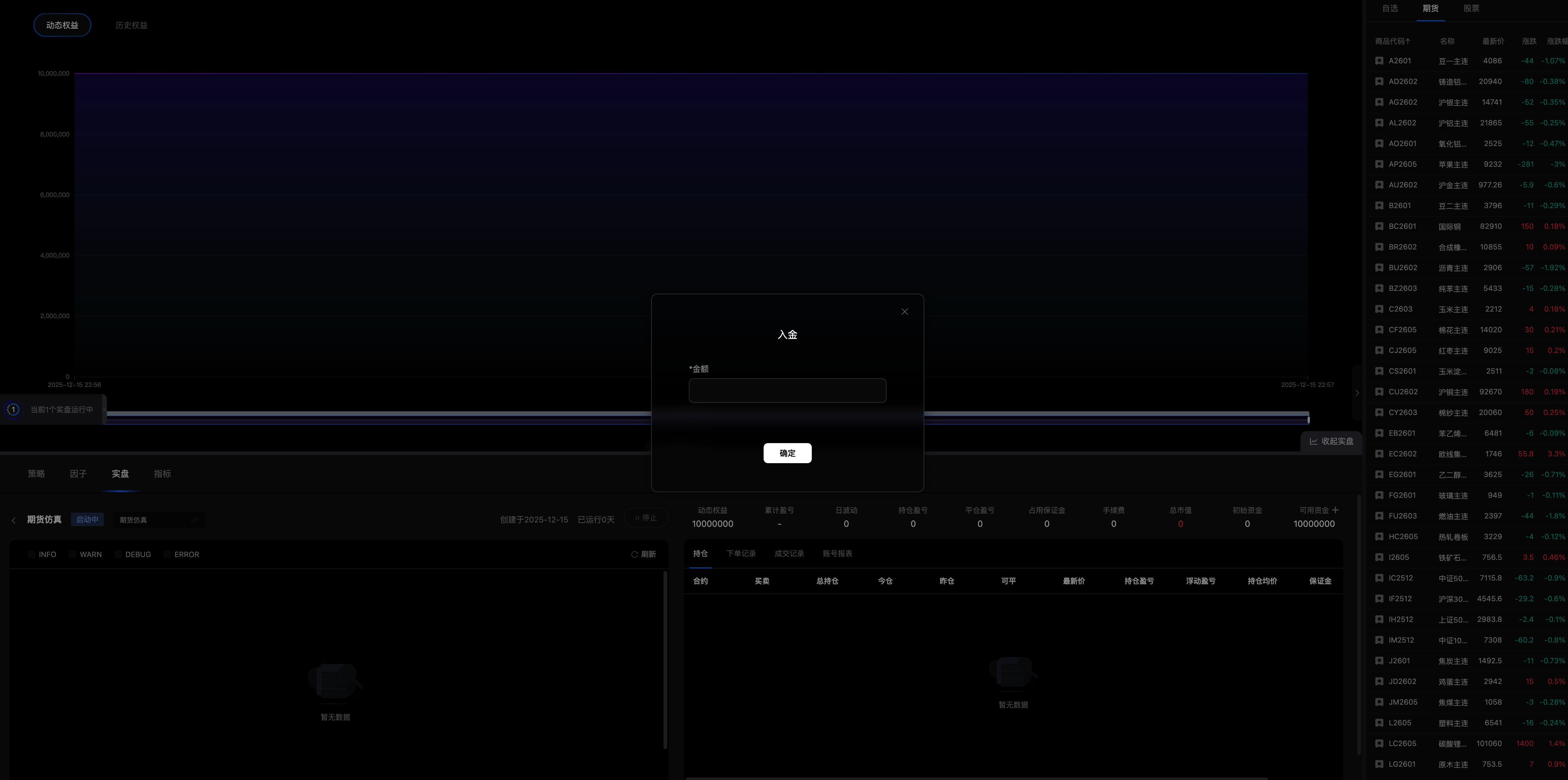Sort positions by 保证金 column header

[1320, 581]
